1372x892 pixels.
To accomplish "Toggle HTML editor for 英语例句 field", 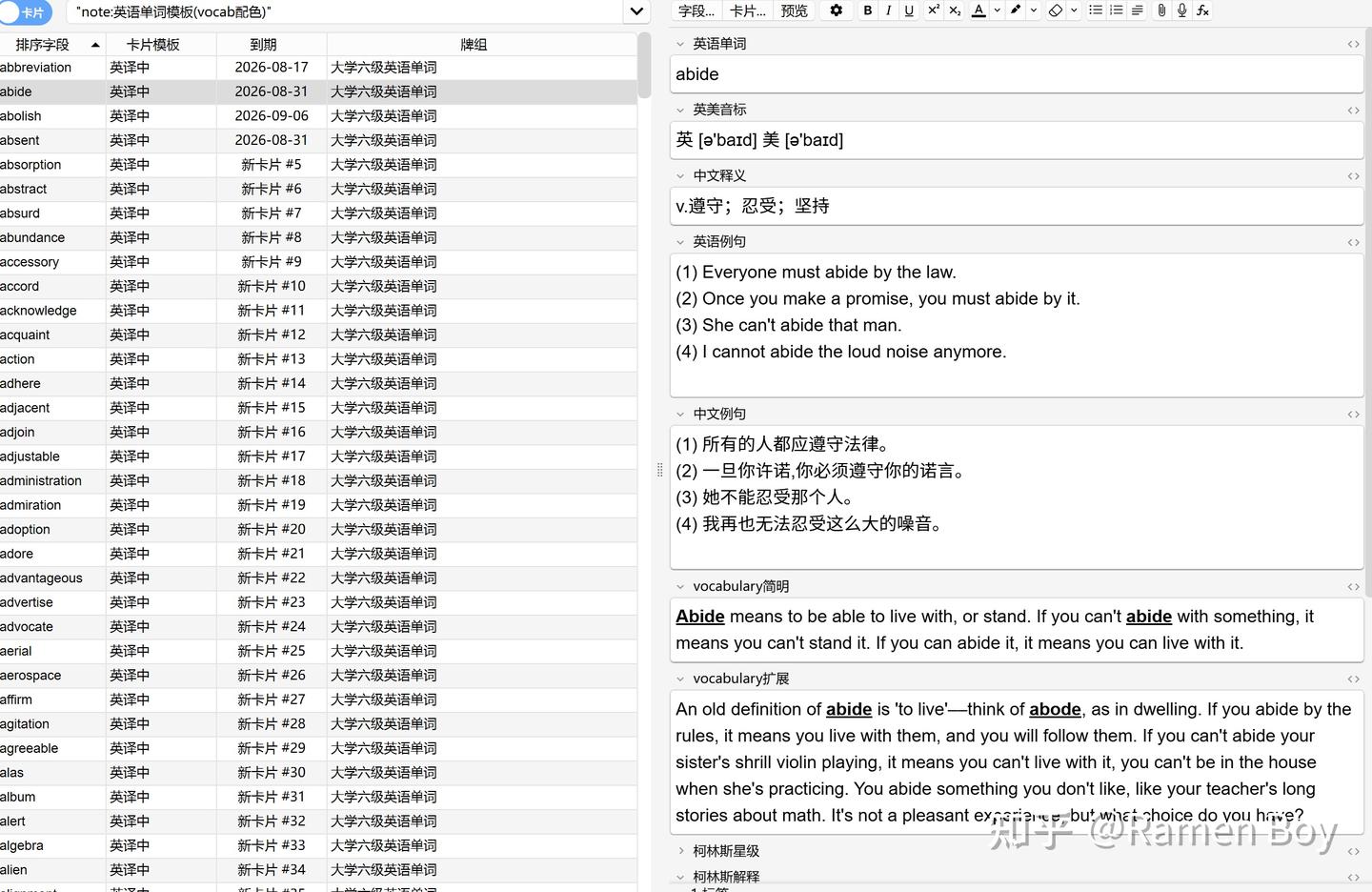I will pos(1353,242).
